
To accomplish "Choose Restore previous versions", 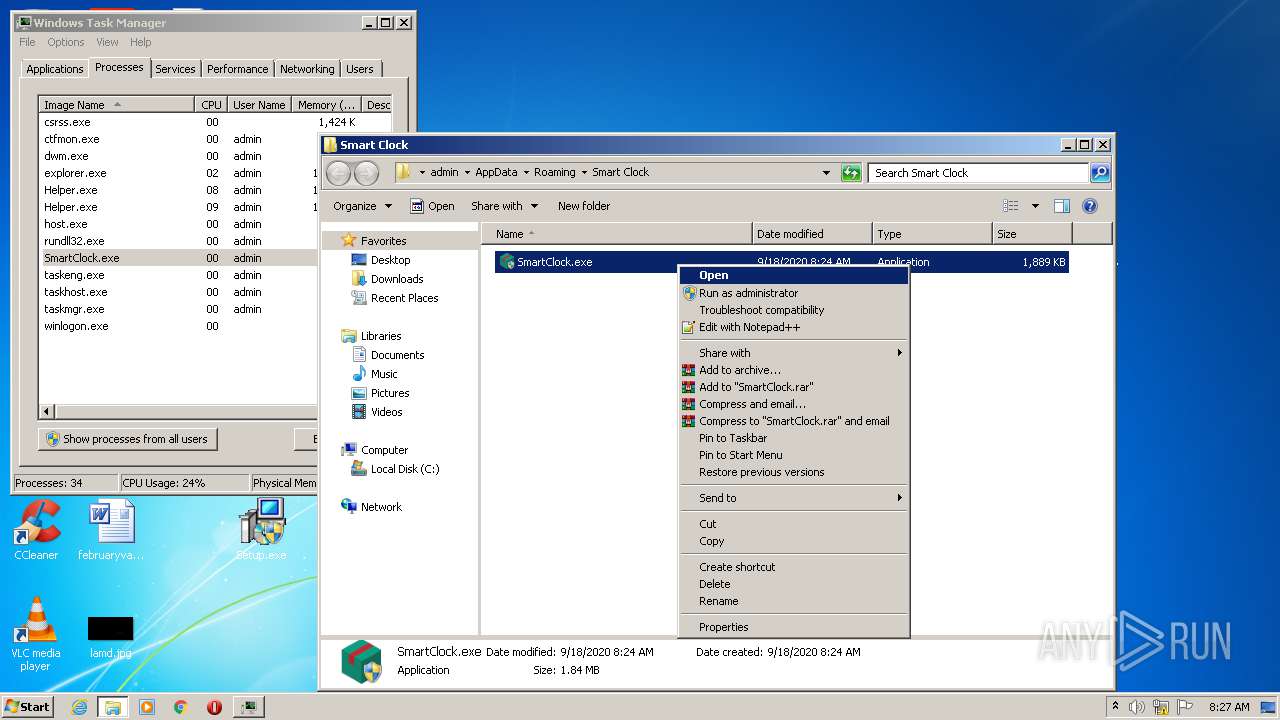I will point(794,472).
